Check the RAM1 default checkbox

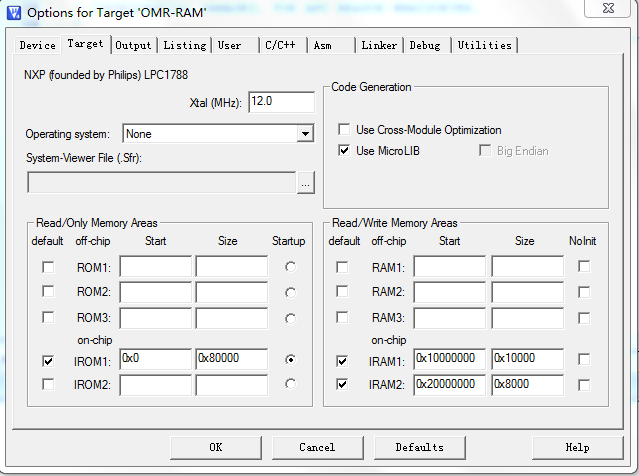342,267
